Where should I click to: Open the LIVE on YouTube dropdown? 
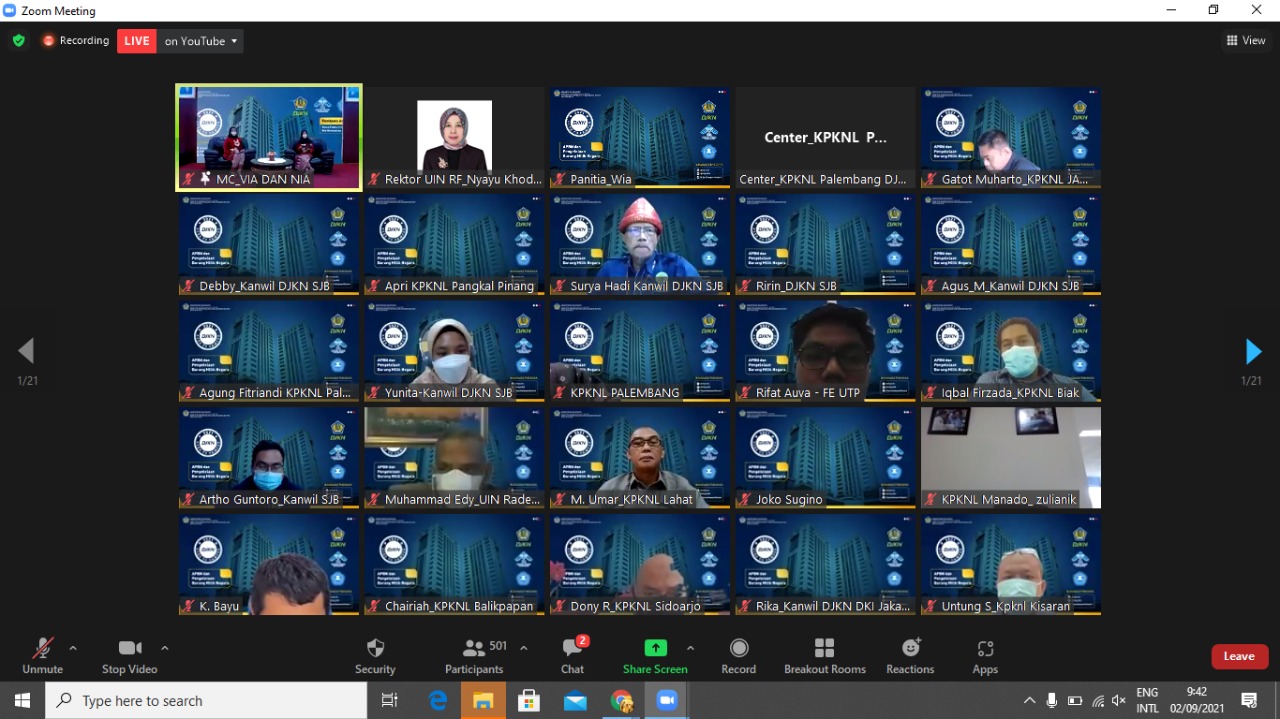[201, 41]
